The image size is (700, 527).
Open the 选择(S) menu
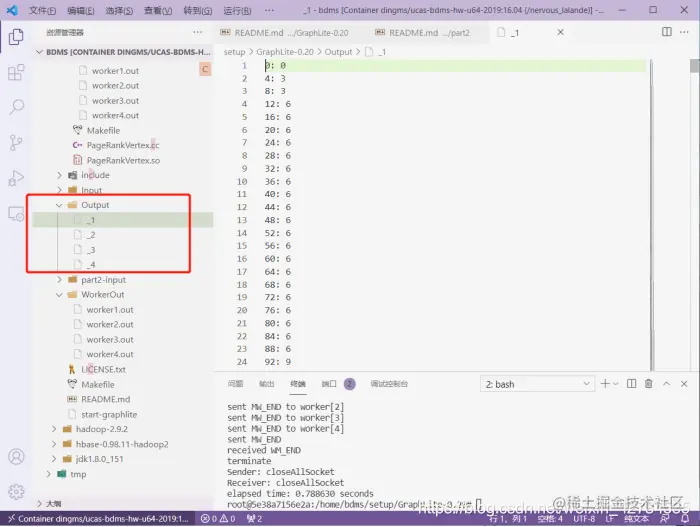(119, 10)
